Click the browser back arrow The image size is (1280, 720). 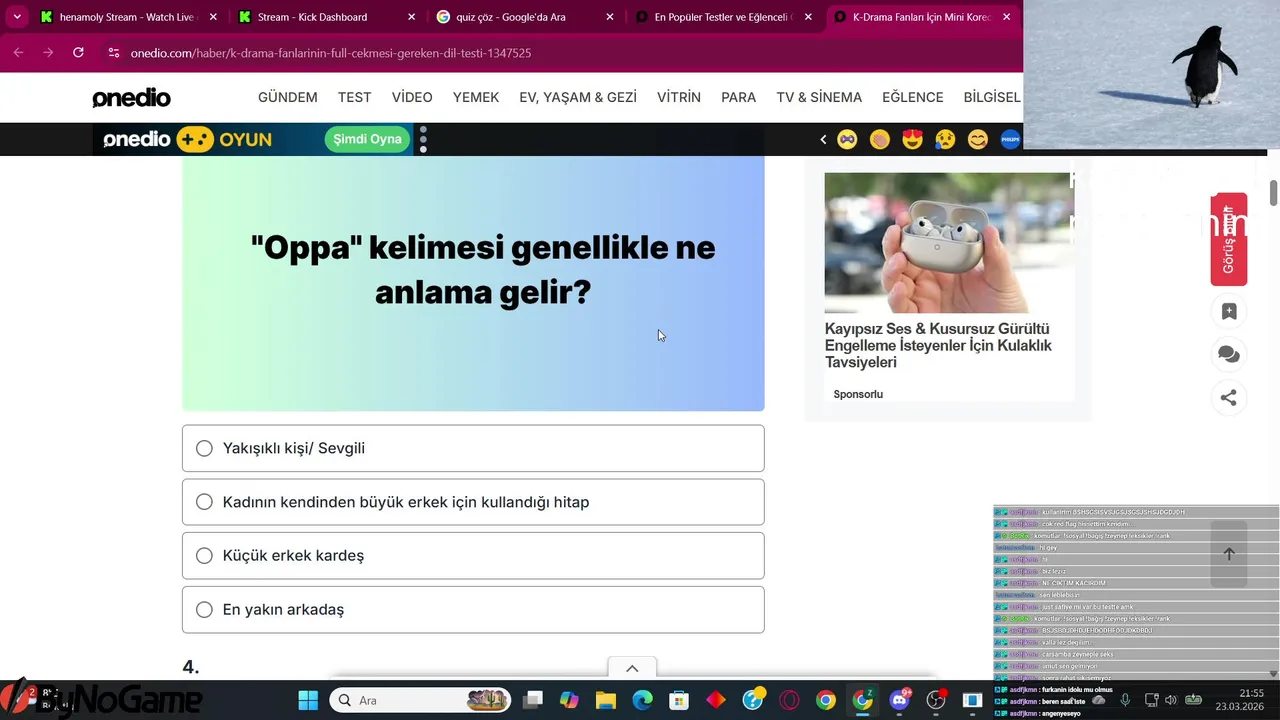[18, 53]
